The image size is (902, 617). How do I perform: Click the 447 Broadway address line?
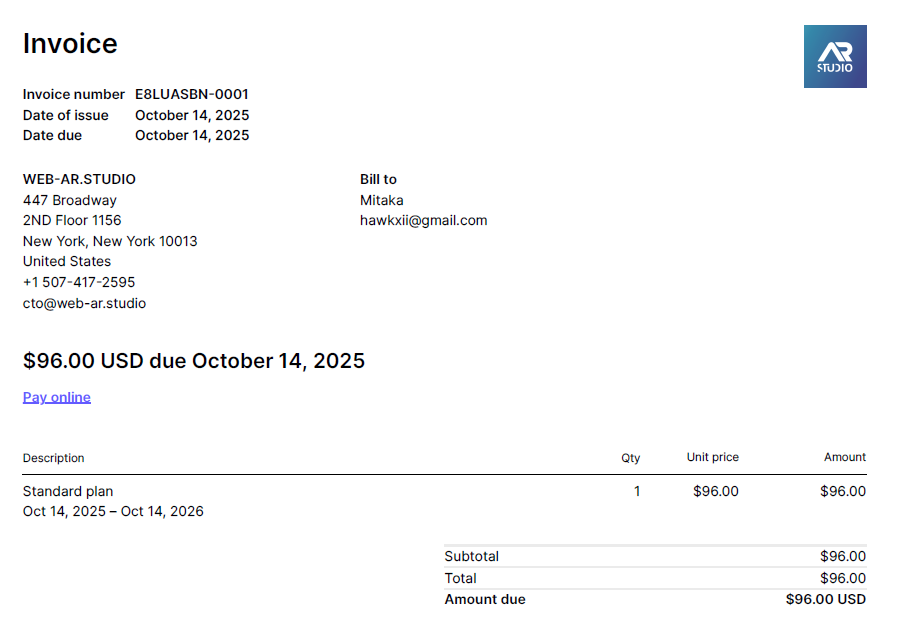click(x=70, y=200)
